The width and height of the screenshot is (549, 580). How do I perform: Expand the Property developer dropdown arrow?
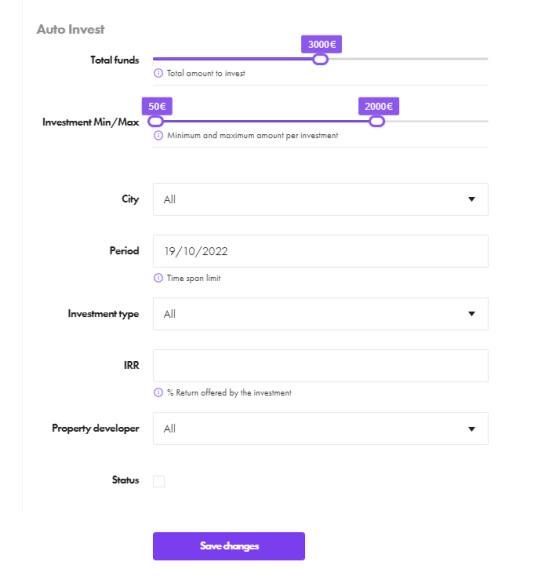pyautogui.click(x=471, y=429)
